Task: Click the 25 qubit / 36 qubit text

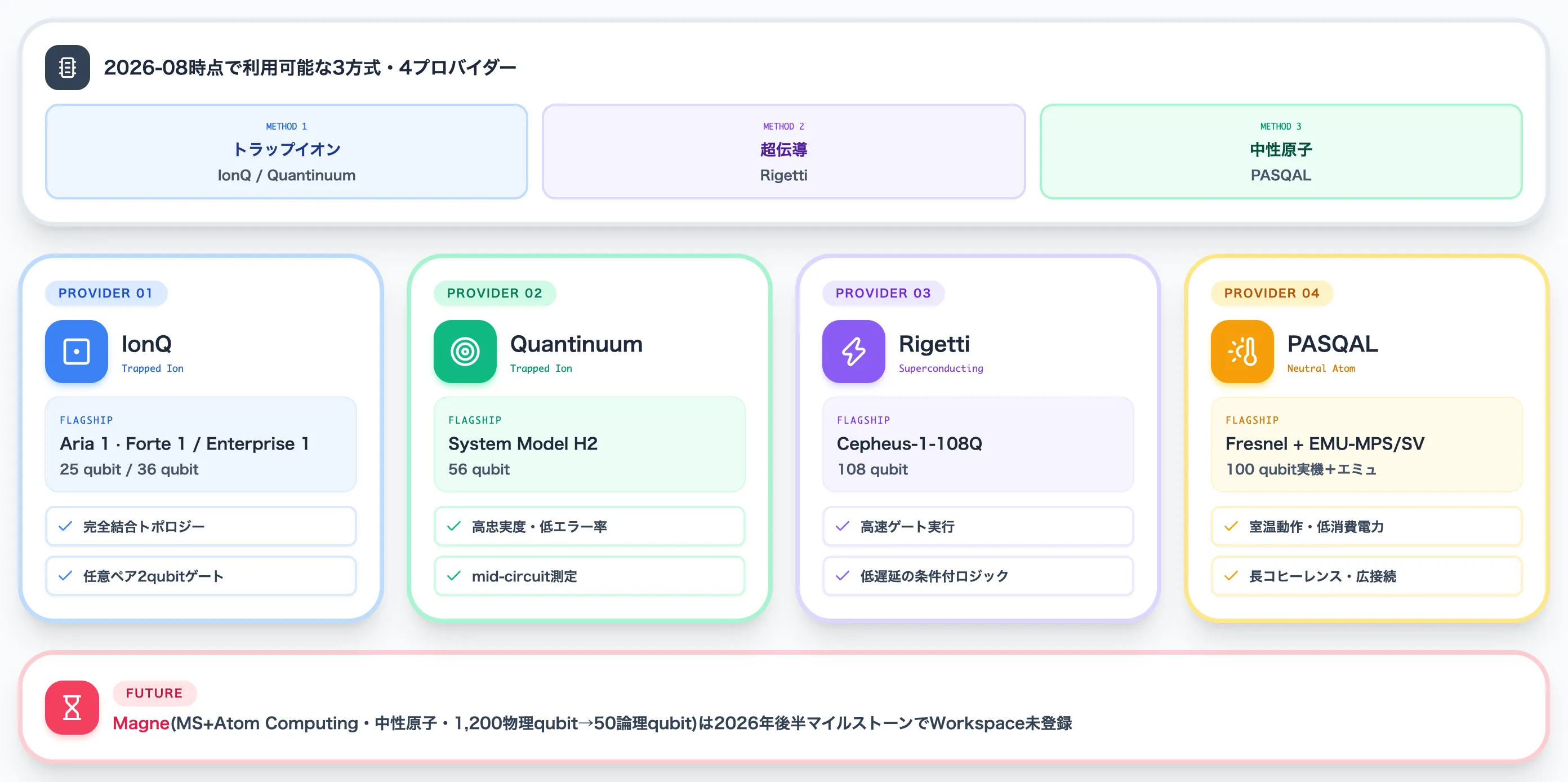Action: (x=129, y=469)
